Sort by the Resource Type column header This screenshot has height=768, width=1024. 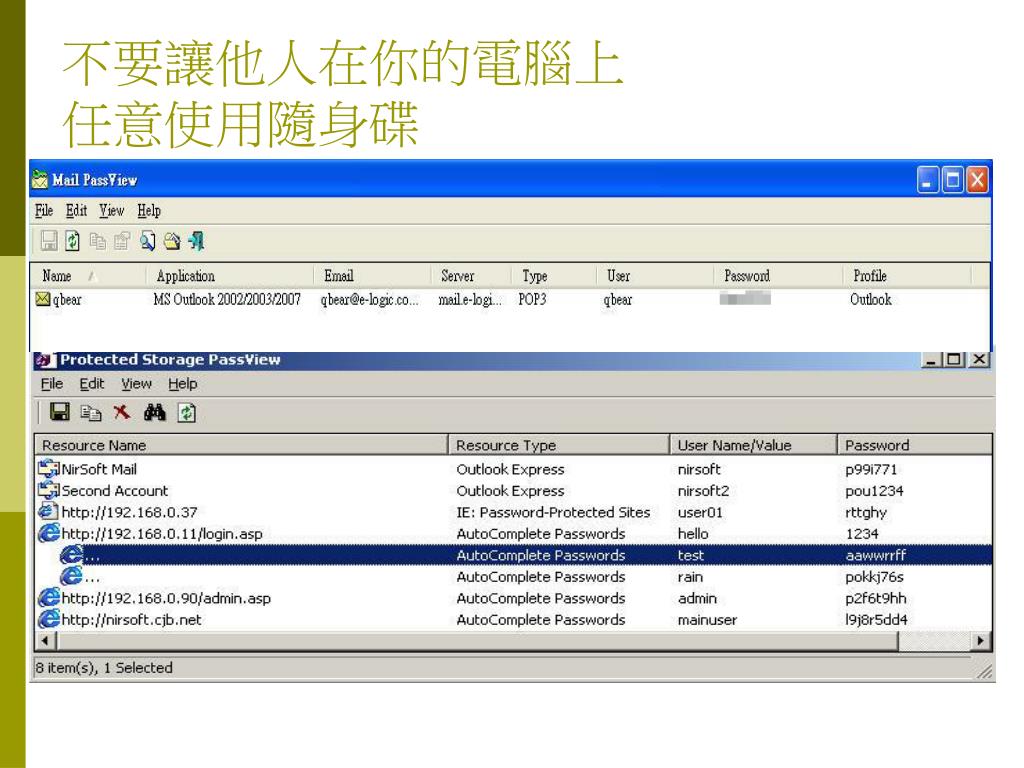559,445
